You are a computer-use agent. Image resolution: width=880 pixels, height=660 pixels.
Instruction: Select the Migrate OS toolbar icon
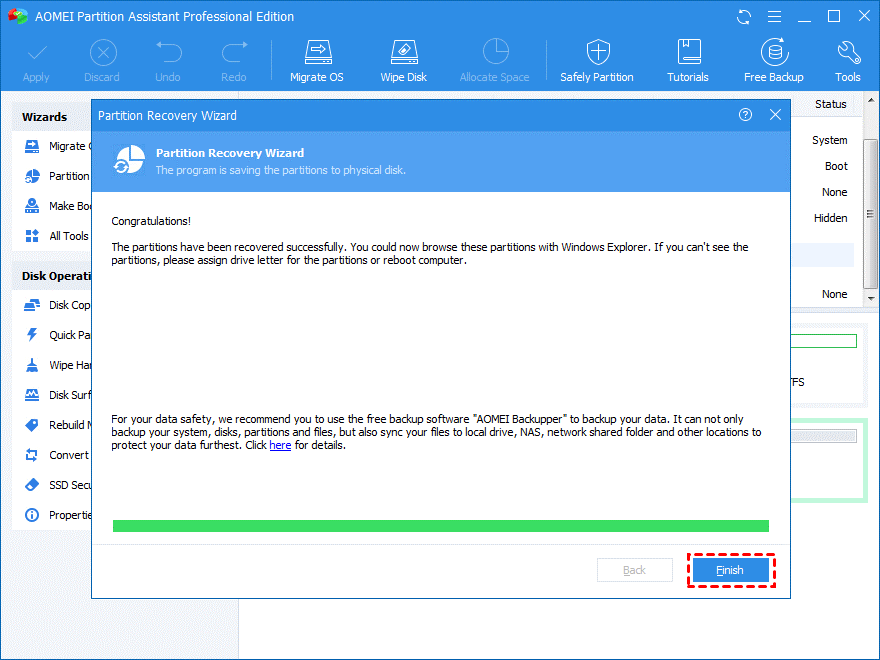[316, 58]
